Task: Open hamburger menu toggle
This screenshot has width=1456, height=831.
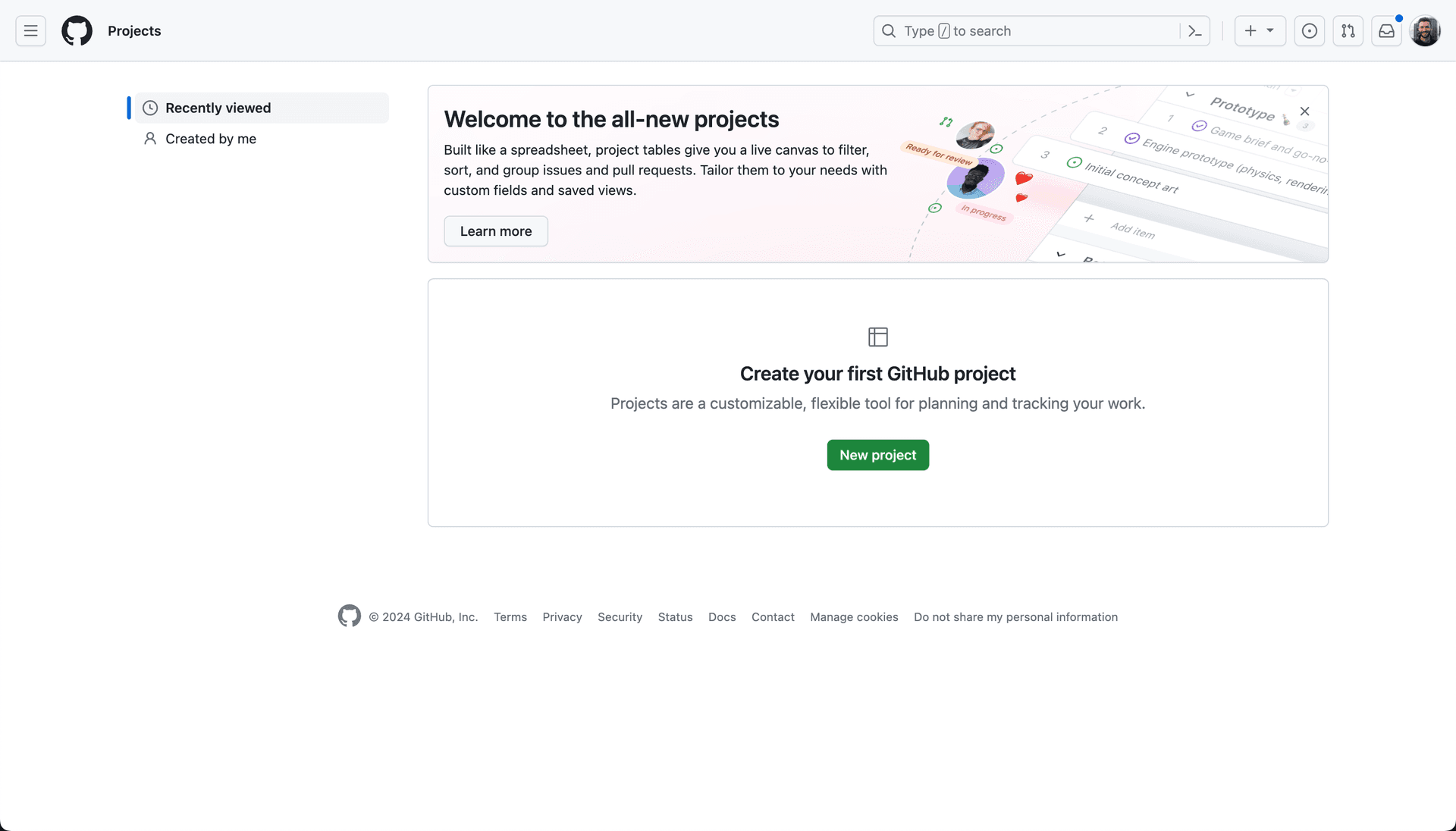Action: (x=30, y=30)
